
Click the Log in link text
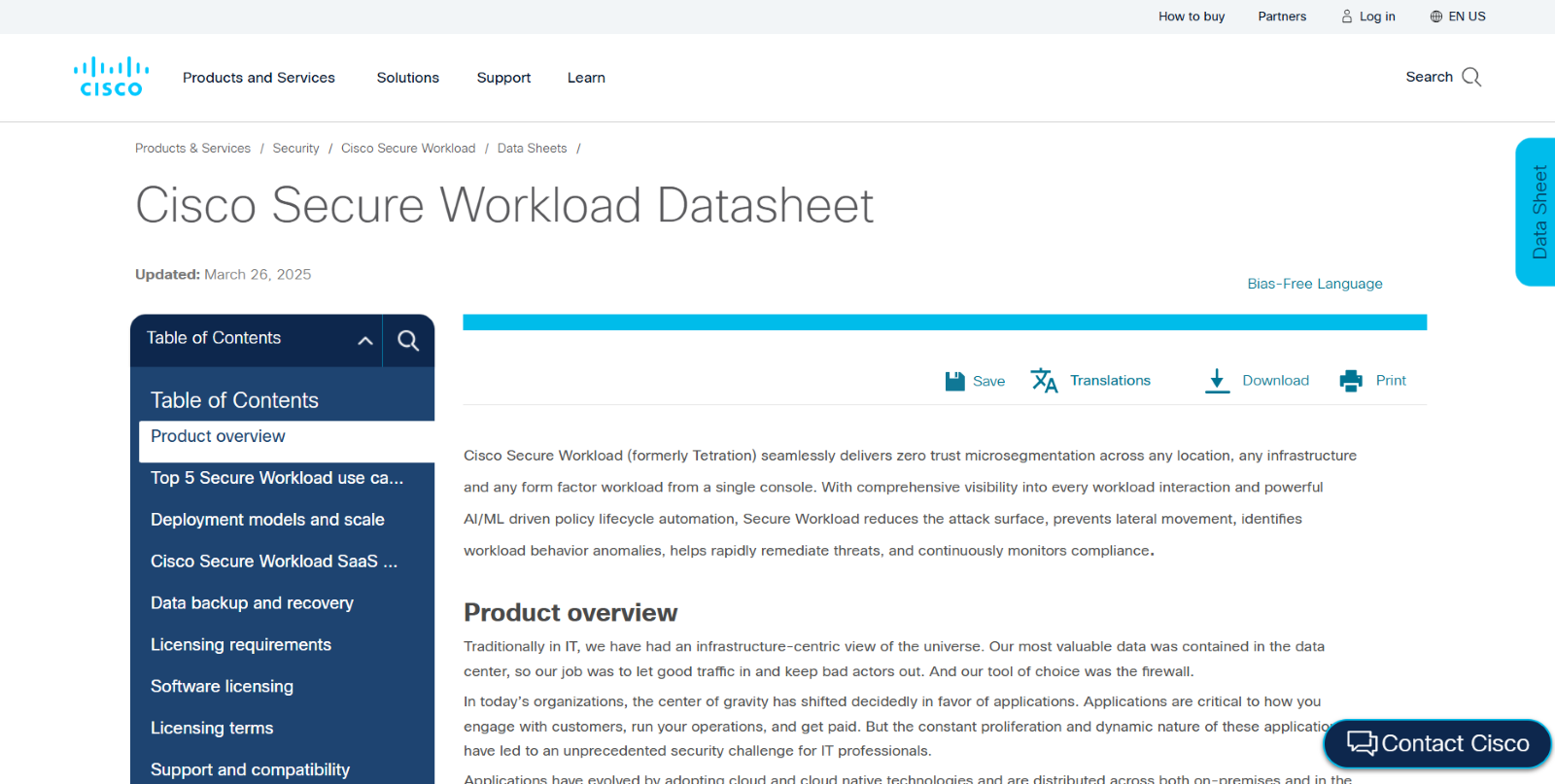[x=1377, y=17]
